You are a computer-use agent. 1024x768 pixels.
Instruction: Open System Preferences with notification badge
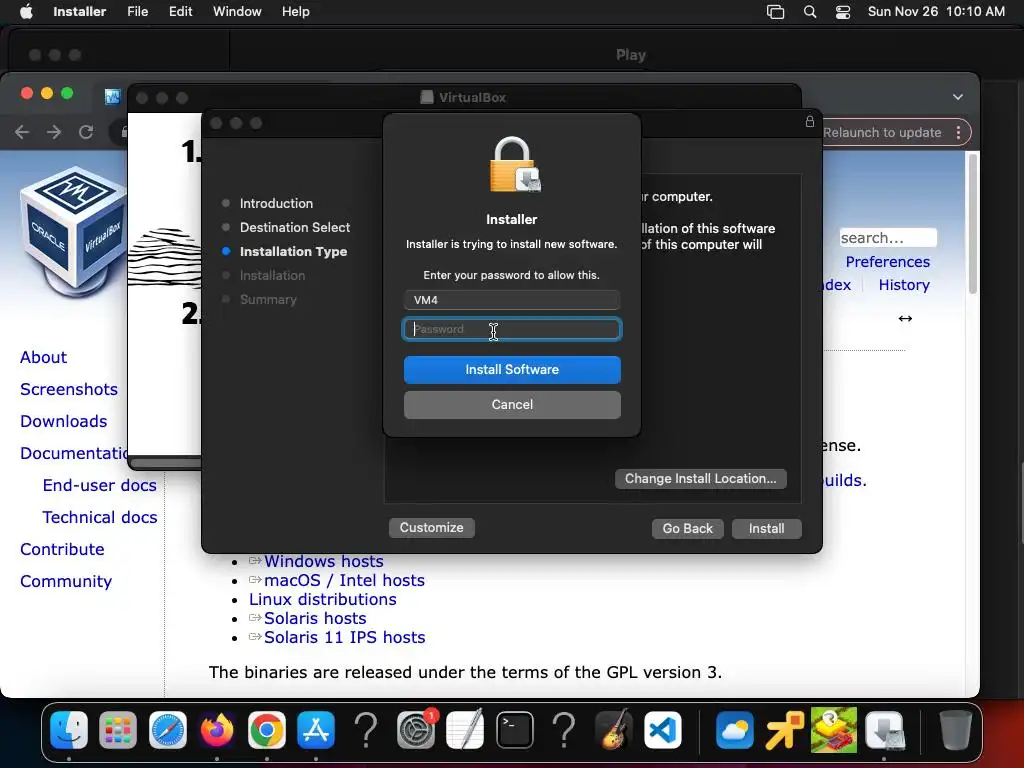coord(415,729)
